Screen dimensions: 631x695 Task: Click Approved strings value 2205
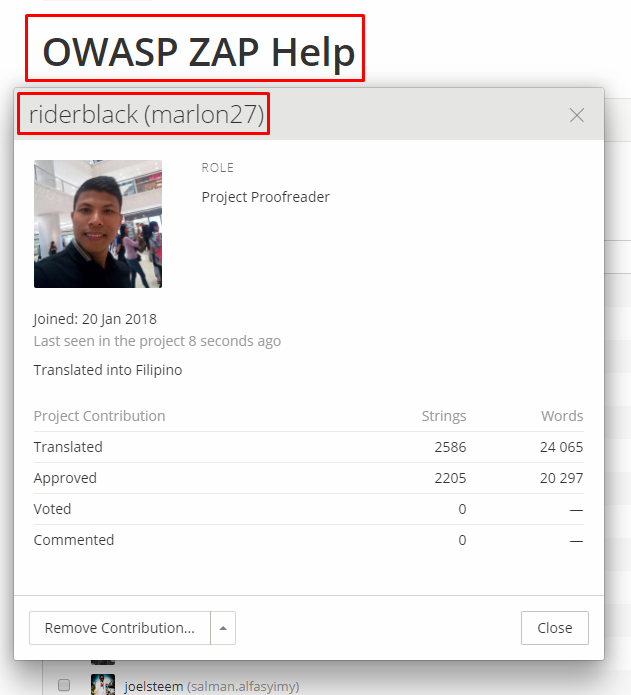point(450,478)
